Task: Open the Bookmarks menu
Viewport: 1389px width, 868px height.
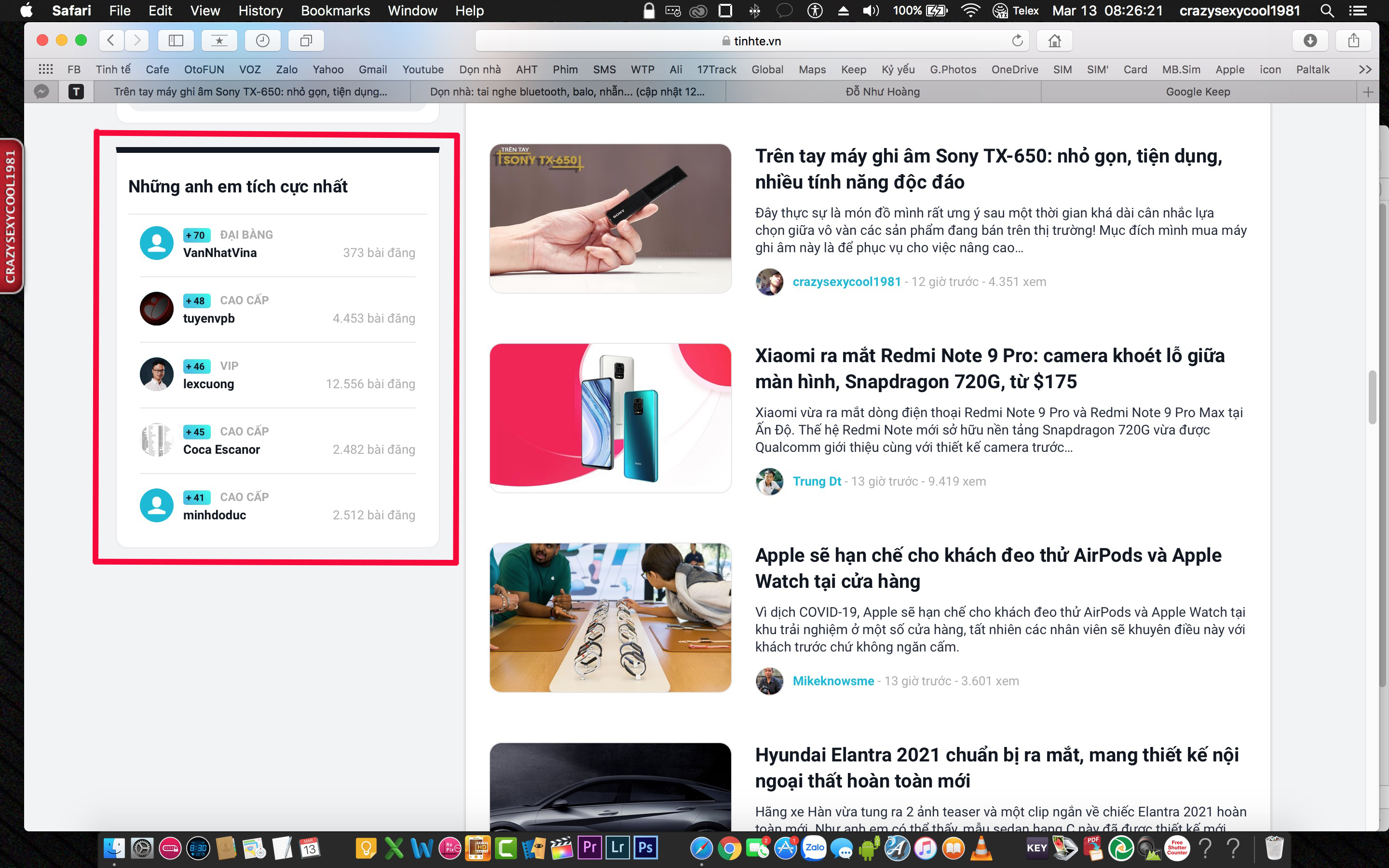Action: (335, 10)
